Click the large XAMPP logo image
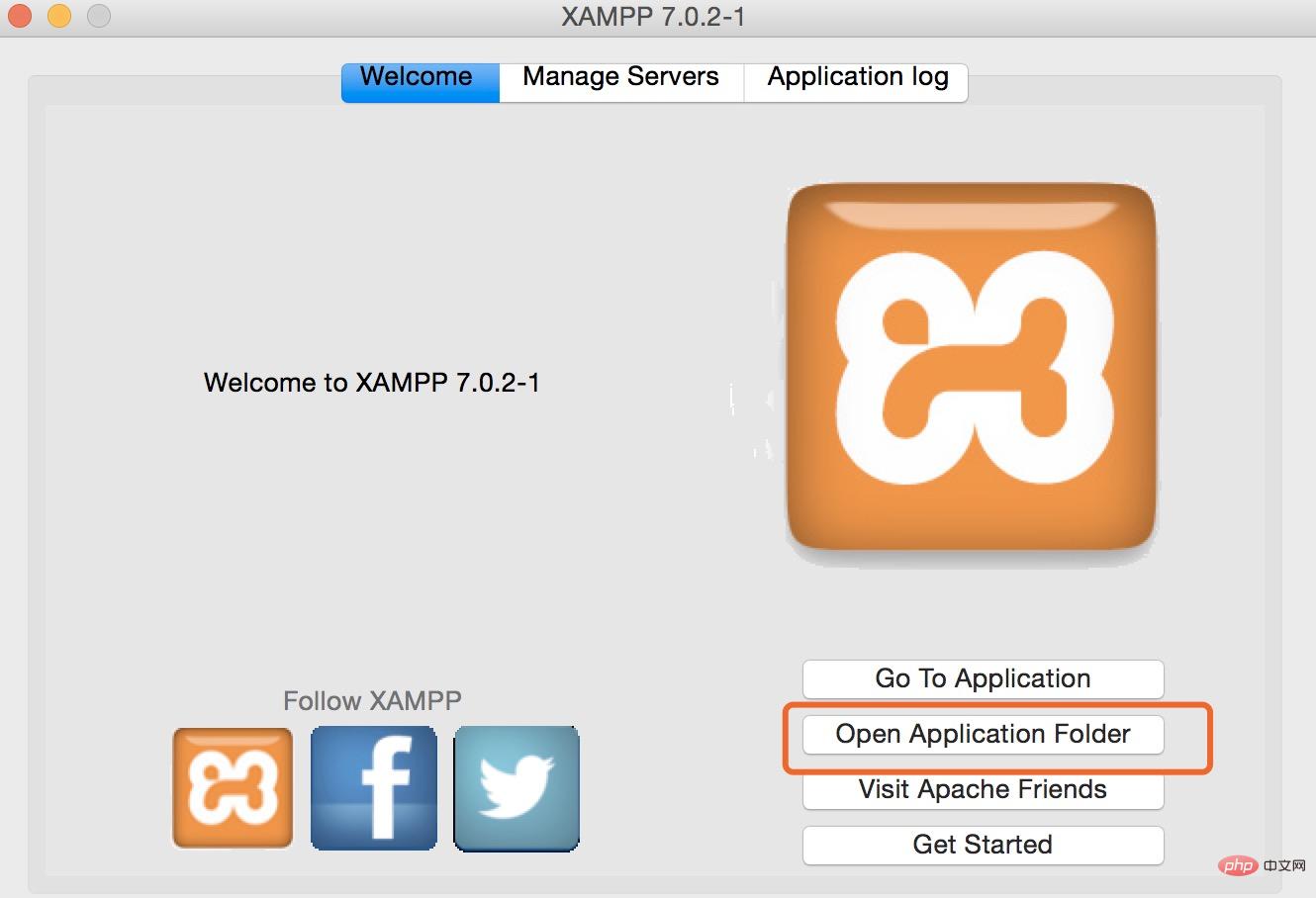 (x=972, y=366)
